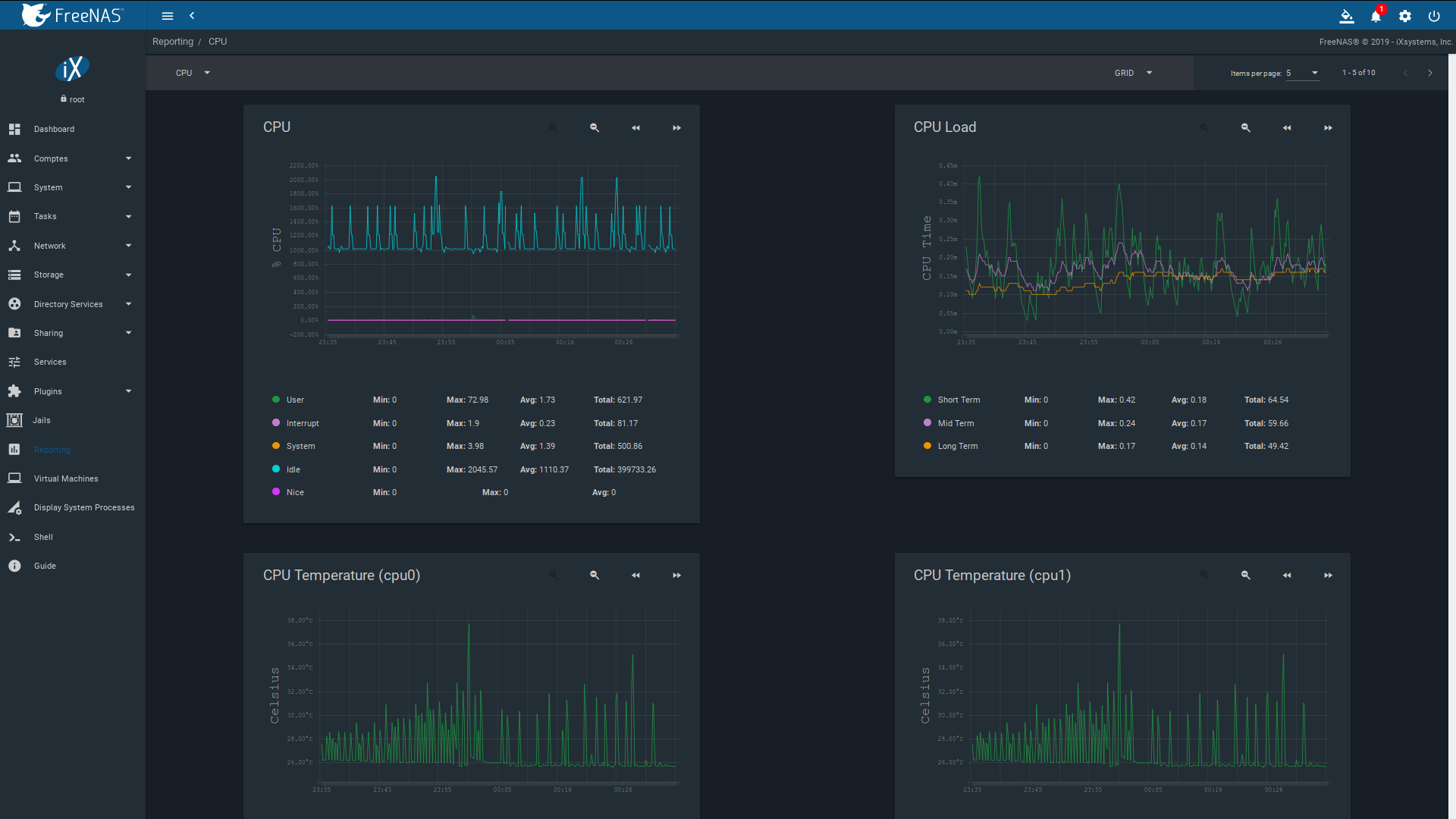Viewport: 1456px width, 819px height.
Task: Step forward on CPU graph timeline
Action: (676, 128)
